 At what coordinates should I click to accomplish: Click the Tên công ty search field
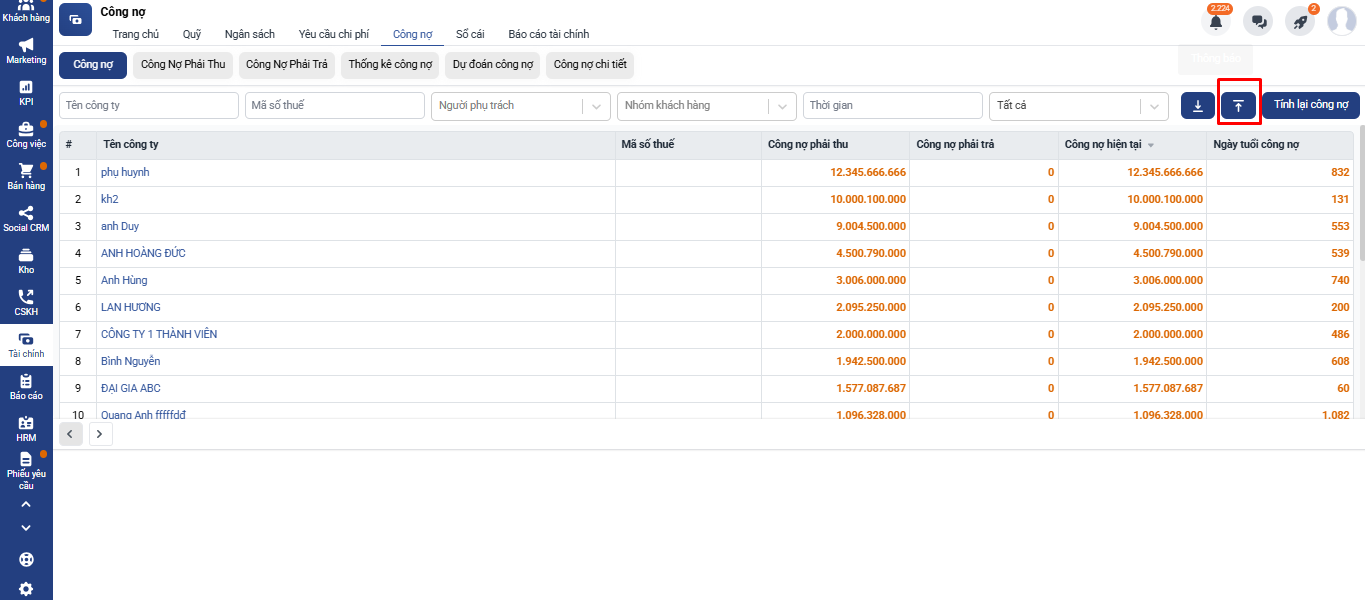pyautogui.click(x=148, y=105)
